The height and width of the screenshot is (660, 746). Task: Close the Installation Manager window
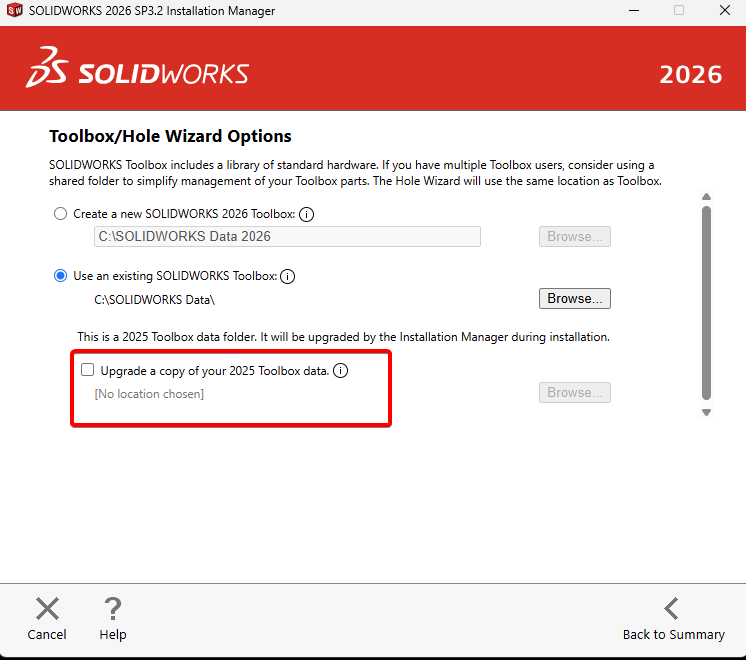(x=725, y=10)
